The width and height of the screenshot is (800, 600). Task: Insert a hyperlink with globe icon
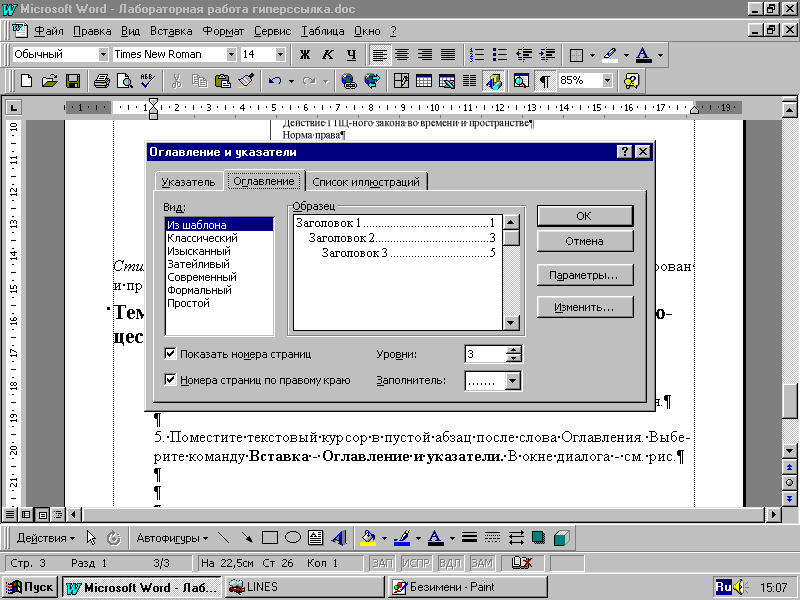point(349,81)
